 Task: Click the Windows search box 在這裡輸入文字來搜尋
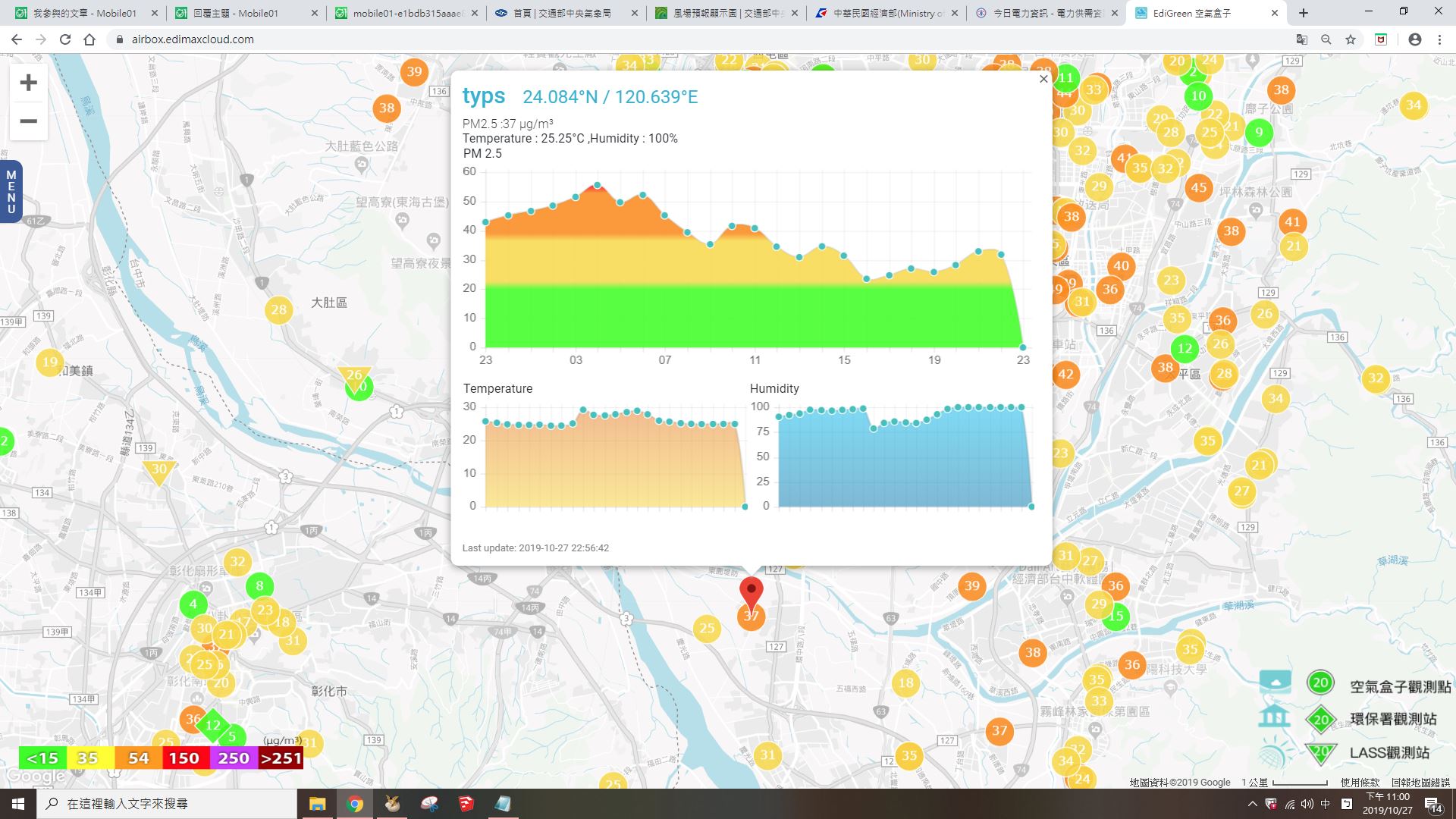(167, 804)
